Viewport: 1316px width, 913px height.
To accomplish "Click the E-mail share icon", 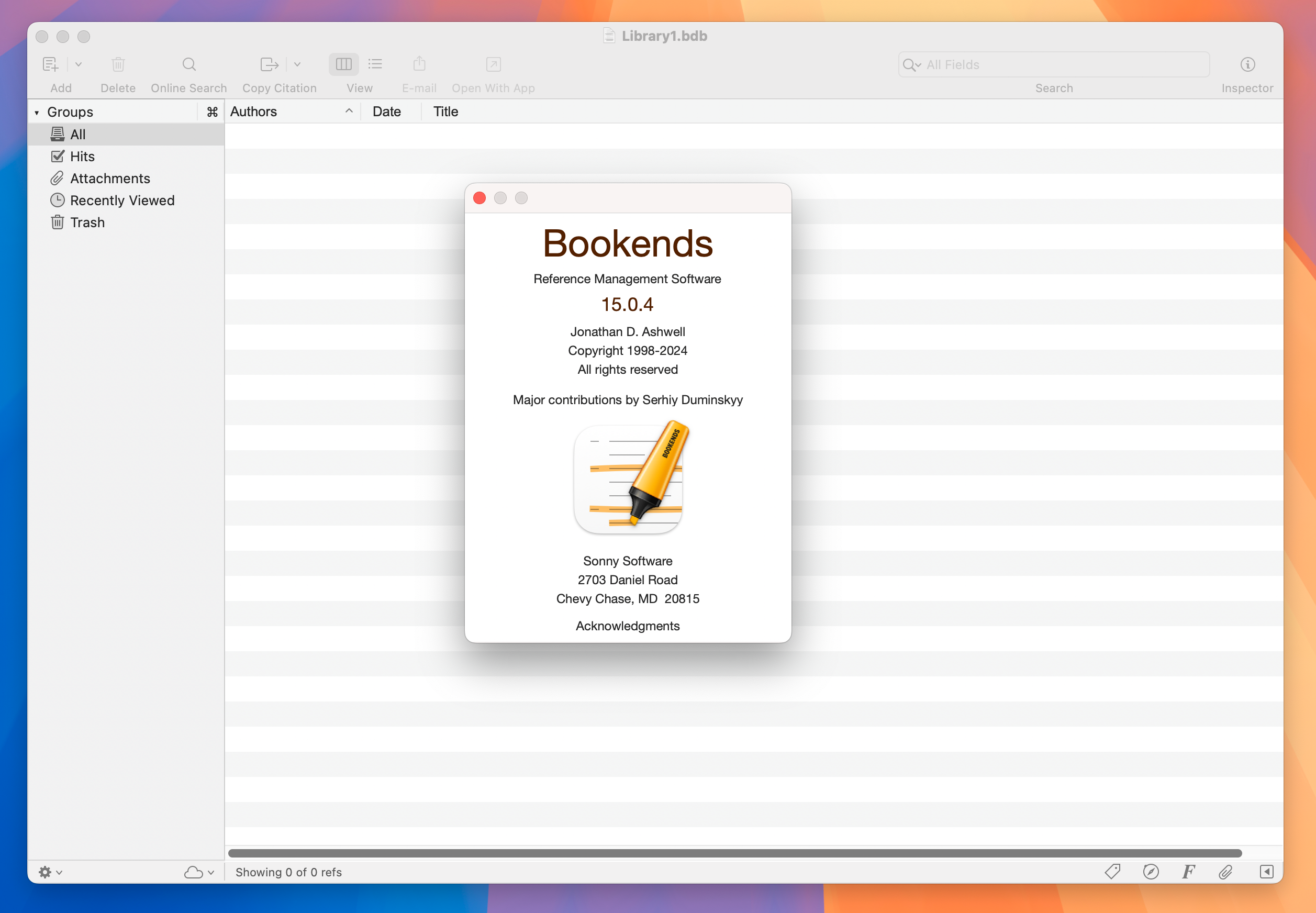I will pyautogui.click(x=419, y=63).
